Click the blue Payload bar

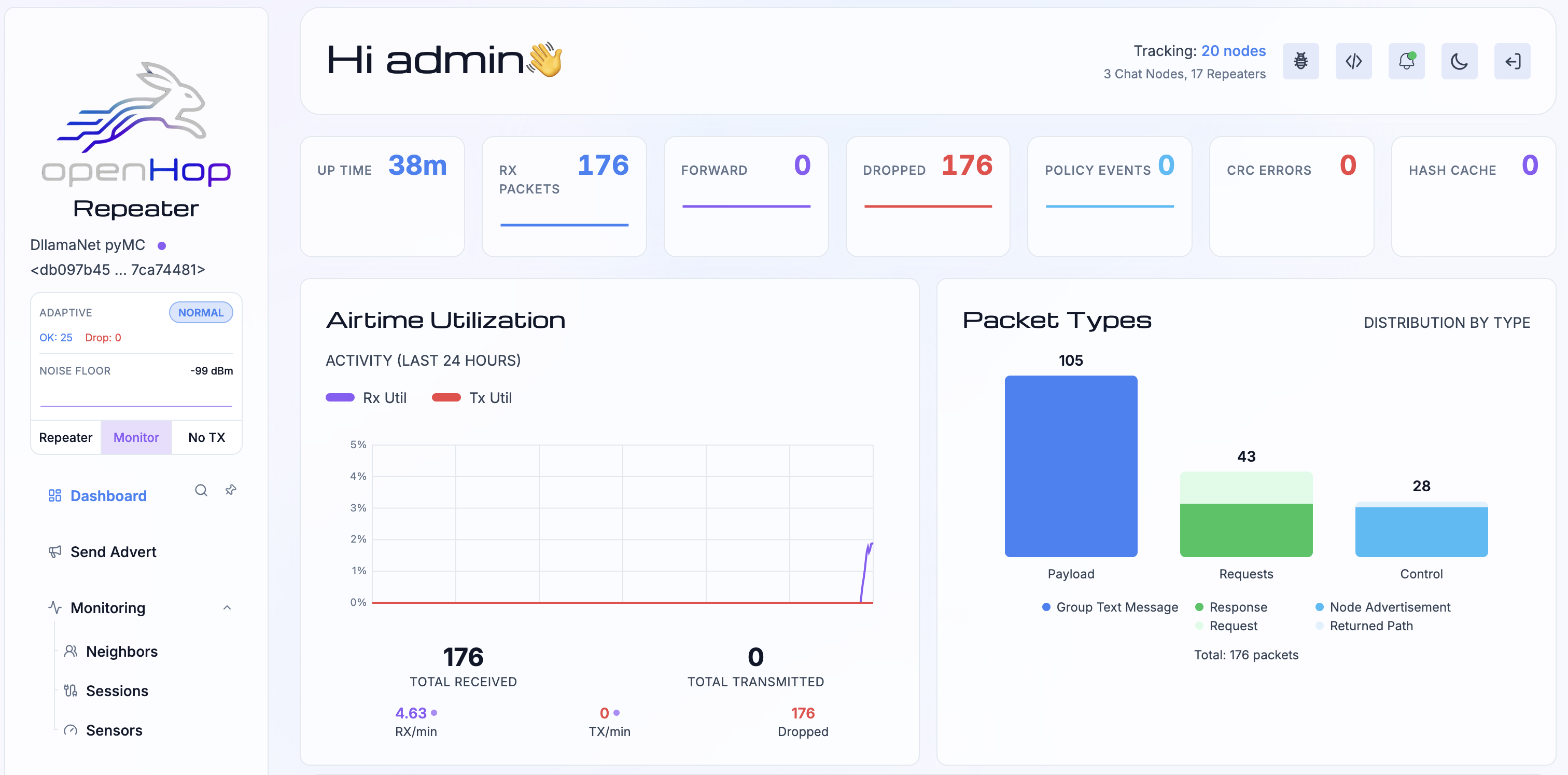click(1071, 466)
